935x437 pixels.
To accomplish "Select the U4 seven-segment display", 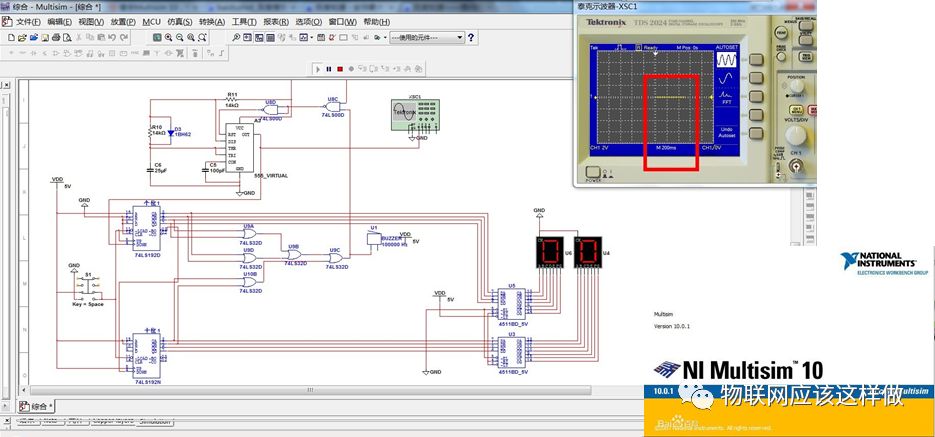I will coord(588,252).
